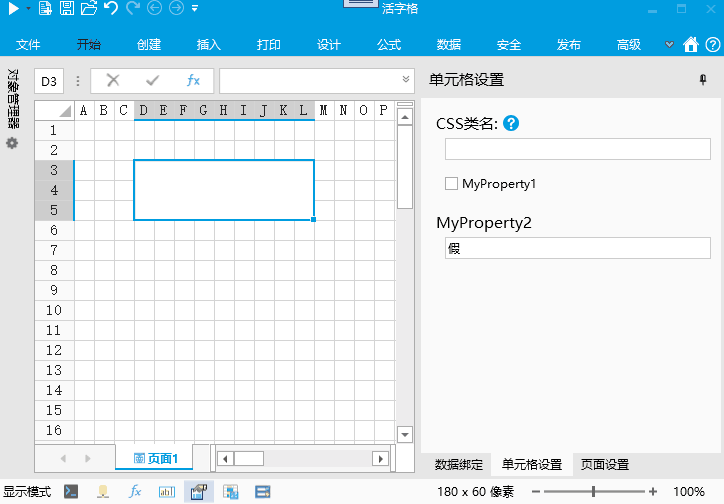Switch to the 安全 ribbon tab

coord(509,45)
